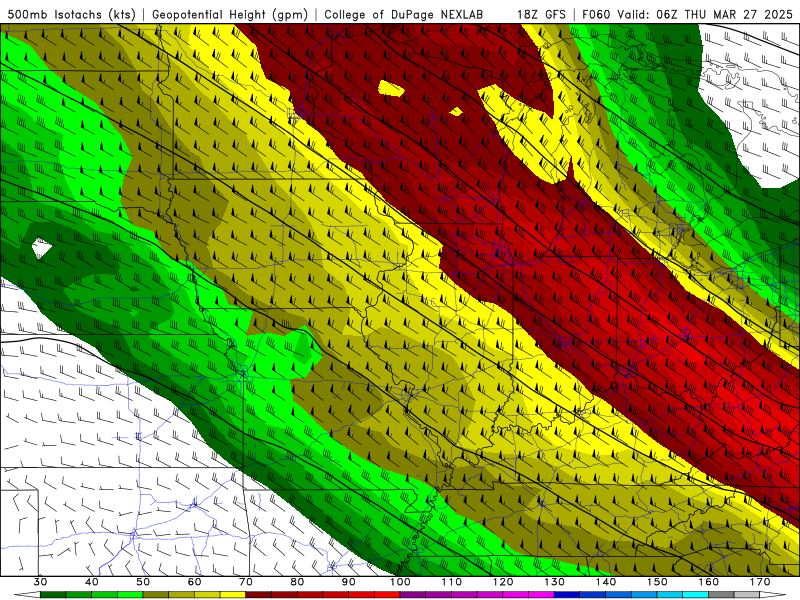Click the 90 label on the color scale
Image resolution: width=800 pixels, height=600 pixels.
pos(349,582)
